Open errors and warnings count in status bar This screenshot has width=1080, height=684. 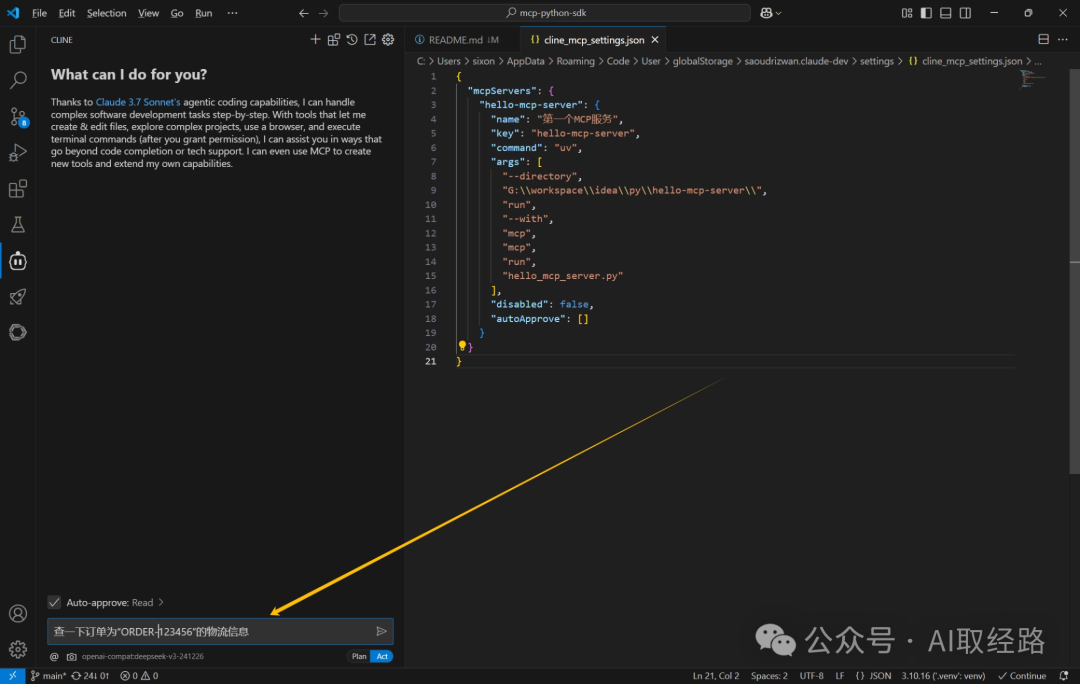coord(139,676)
